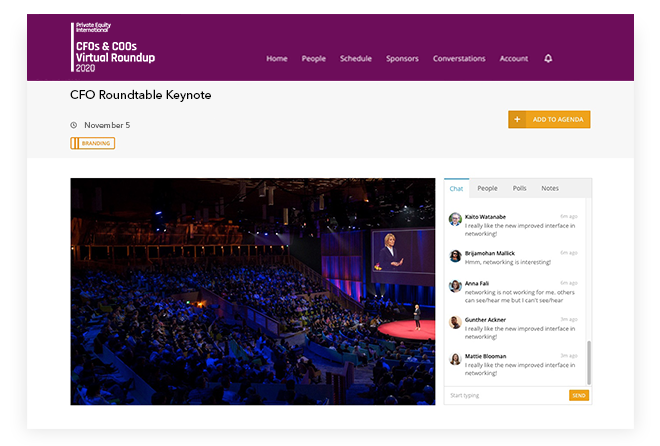Click the chat panel scrollbar
The width and height of the screenshot is (660, 446).
(x=589, y=363)
